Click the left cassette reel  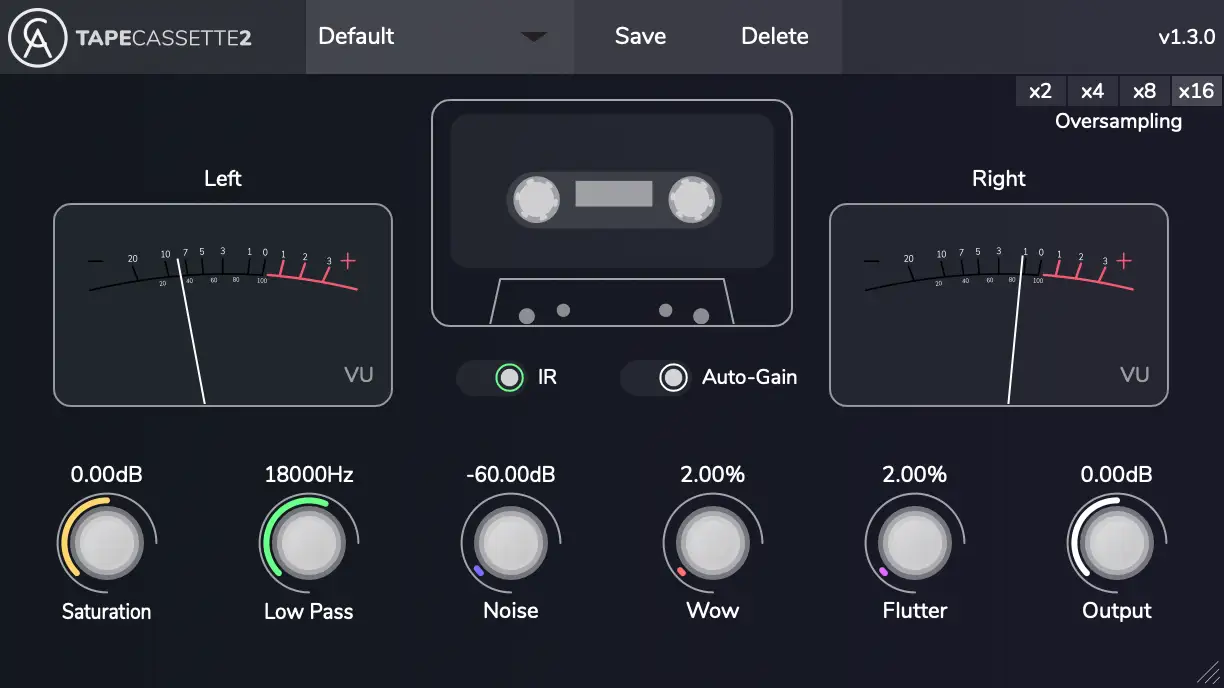(537, 201)
